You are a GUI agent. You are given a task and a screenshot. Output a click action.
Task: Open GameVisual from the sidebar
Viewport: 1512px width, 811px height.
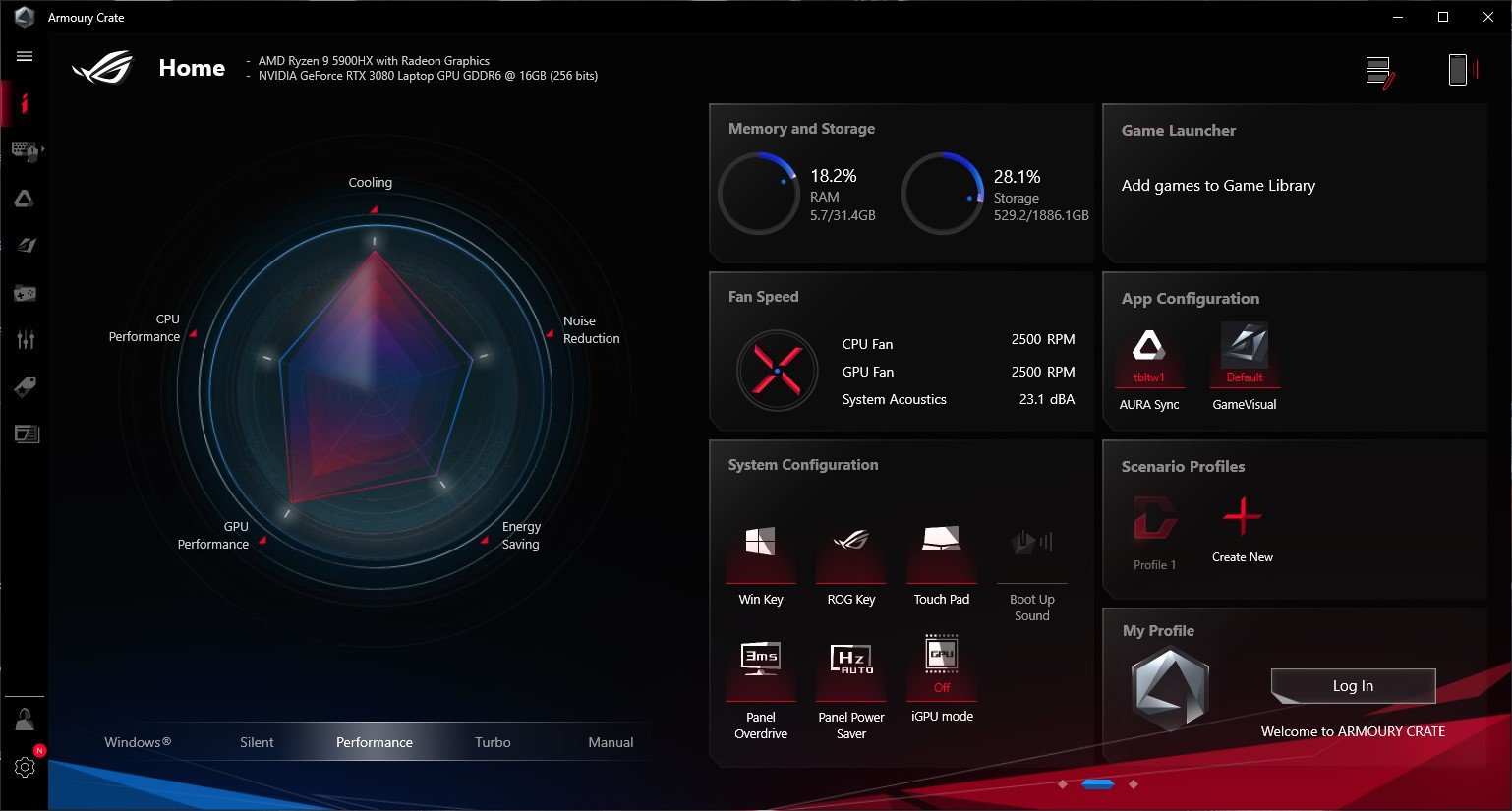[x=27, y=245]
